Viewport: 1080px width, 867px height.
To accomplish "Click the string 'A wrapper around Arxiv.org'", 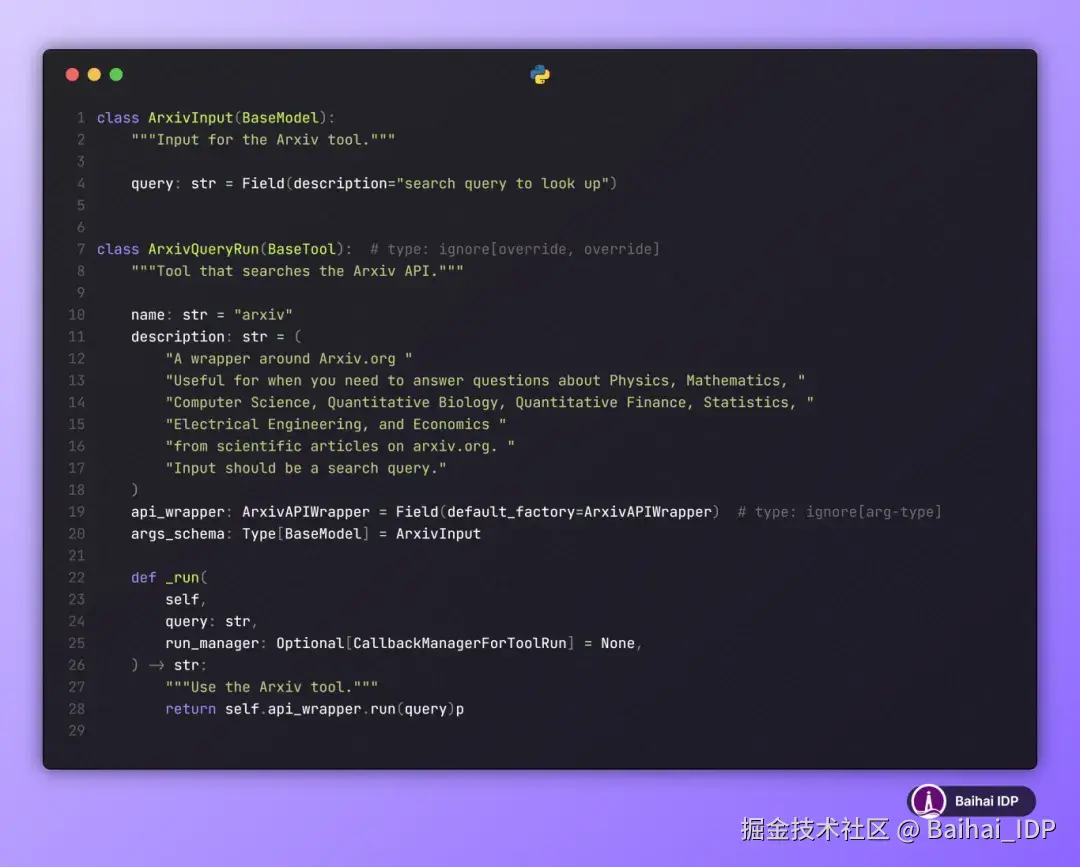I will (x=289, y=359).
